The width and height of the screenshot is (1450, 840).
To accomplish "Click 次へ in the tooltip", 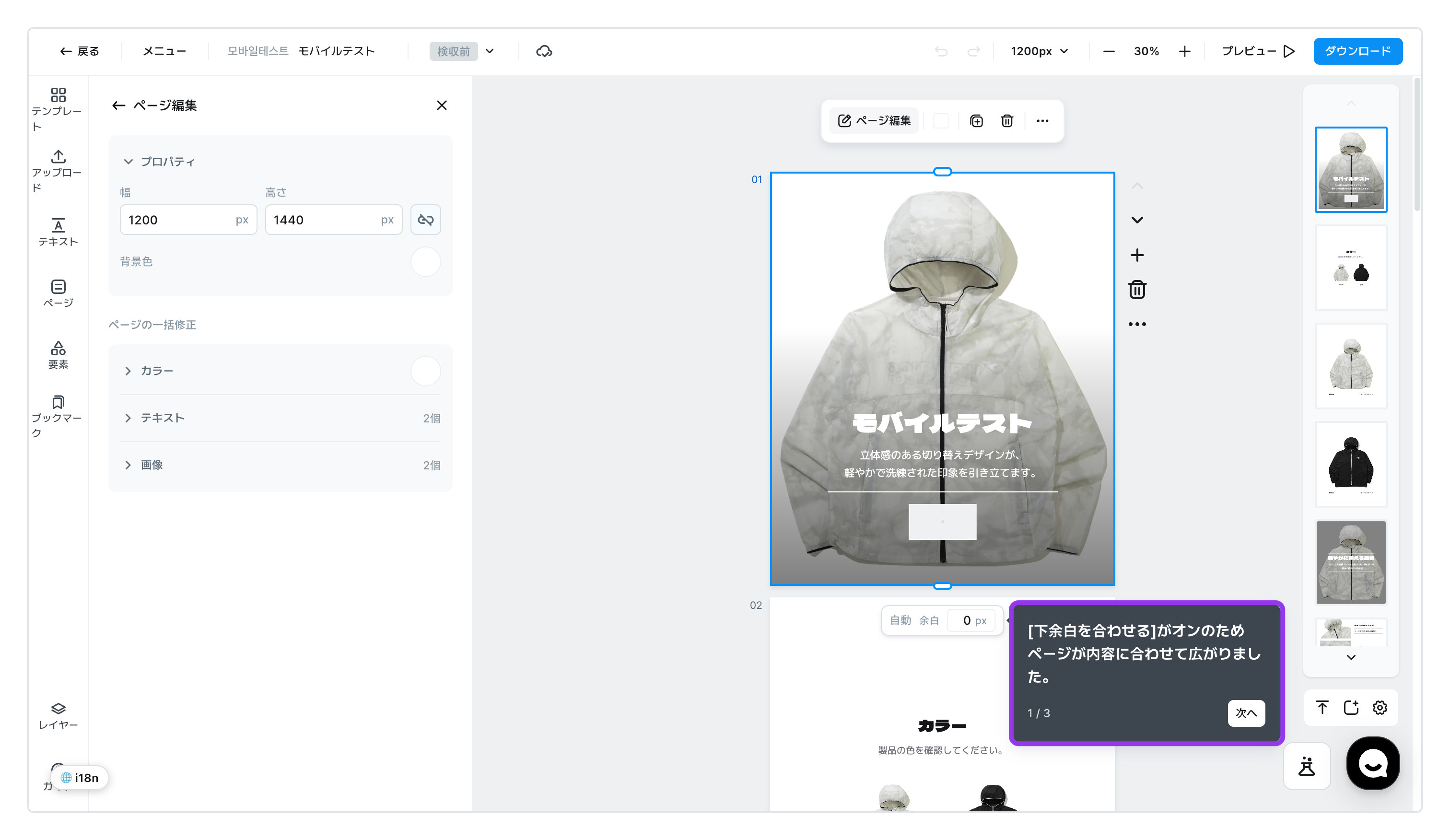I will 1246,713.
